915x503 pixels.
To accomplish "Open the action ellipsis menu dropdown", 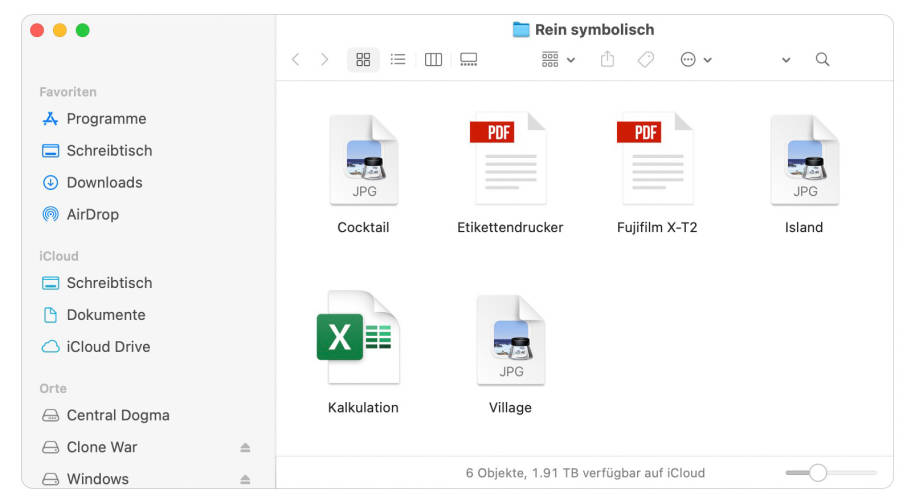I will (696, 60).
